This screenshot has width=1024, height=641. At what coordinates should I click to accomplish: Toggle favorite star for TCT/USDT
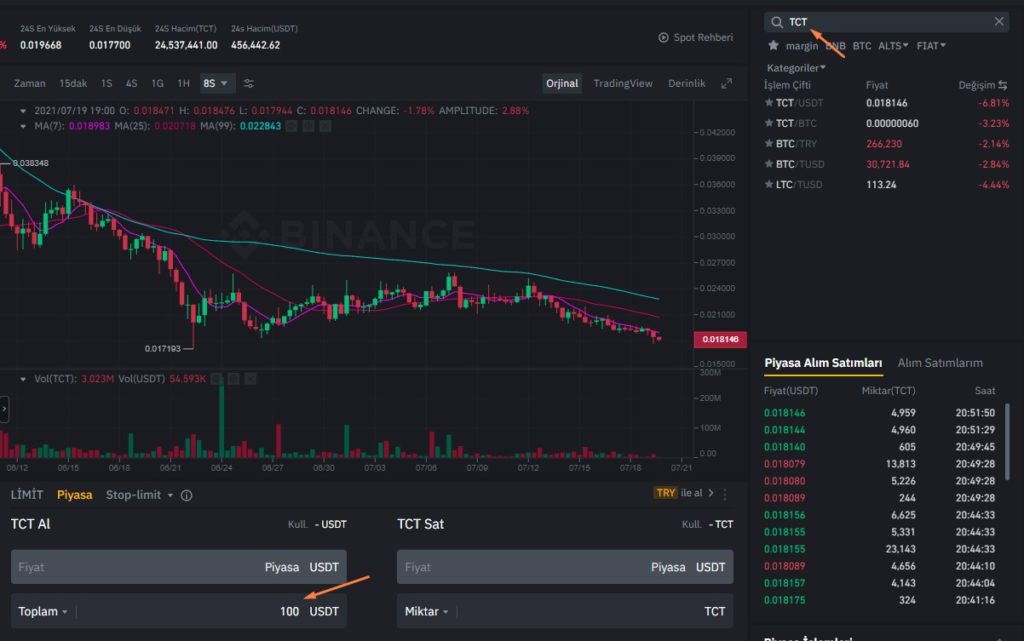click(x=769, y=102)
